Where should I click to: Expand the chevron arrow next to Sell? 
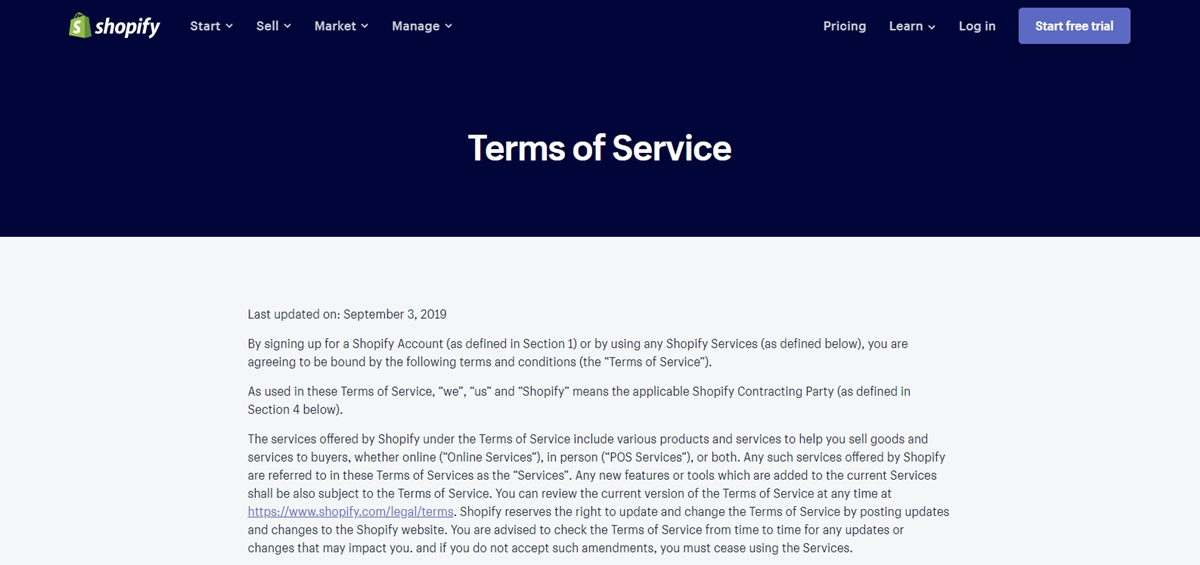pyautogui.click(x=287, y=26)
